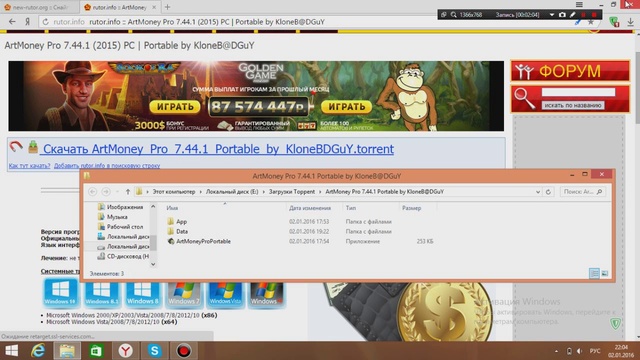Screen dimensions: 640x360
Task: Click the green shield extension icon in browser toolbar
Action: point(614,22)
